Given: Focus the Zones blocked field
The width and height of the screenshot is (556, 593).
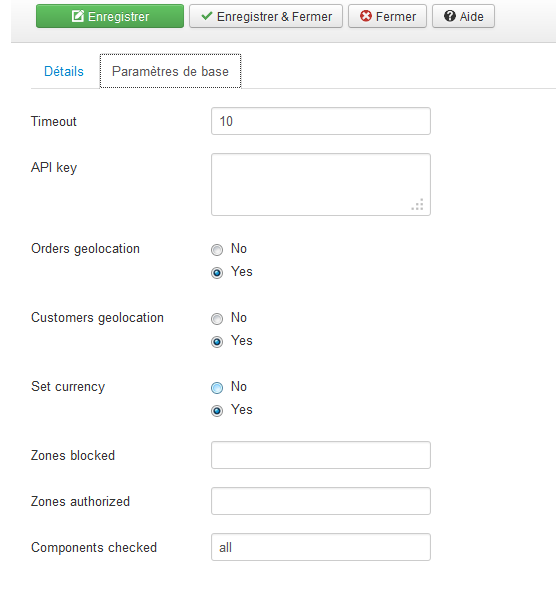Looking at the screenshot, I should click(321, 455).
